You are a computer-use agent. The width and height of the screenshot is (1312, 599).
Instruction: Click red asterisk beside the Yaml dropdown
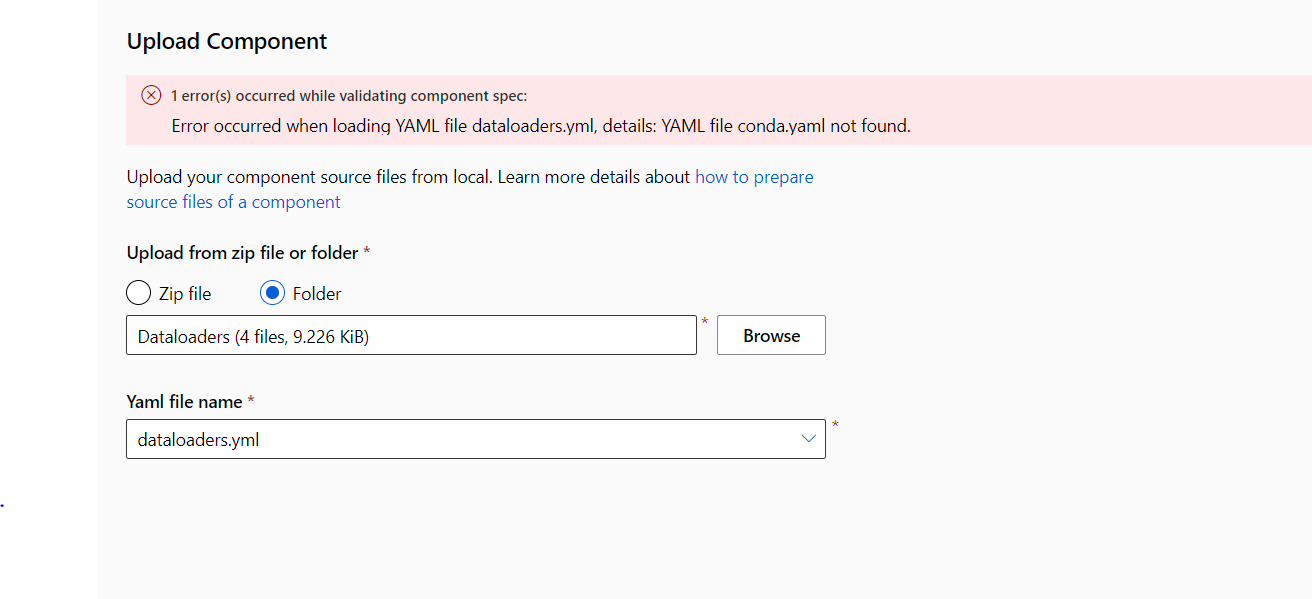[x=835, y=425]
